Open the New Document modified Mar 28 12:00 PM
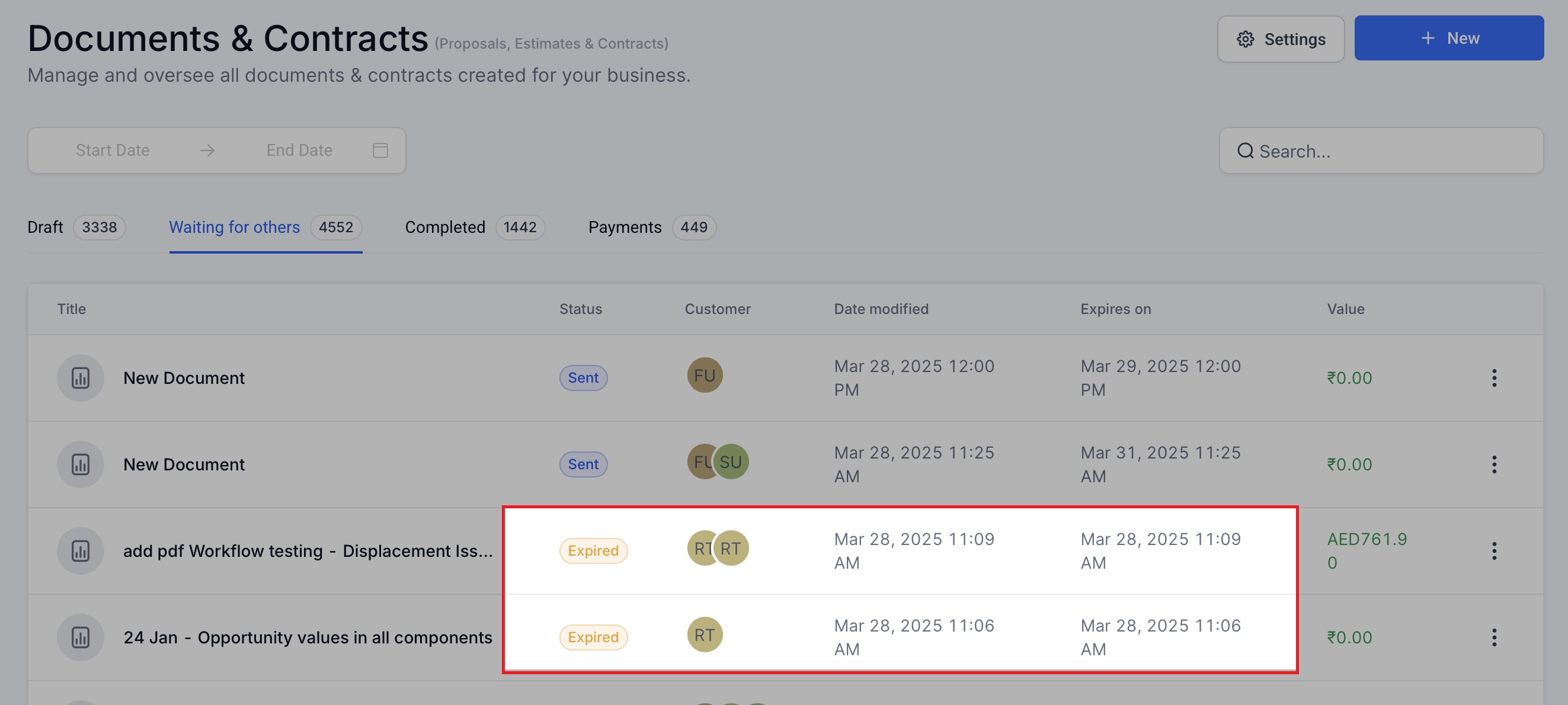This screenshot has height=705, width=1568. tap(184, 378)
